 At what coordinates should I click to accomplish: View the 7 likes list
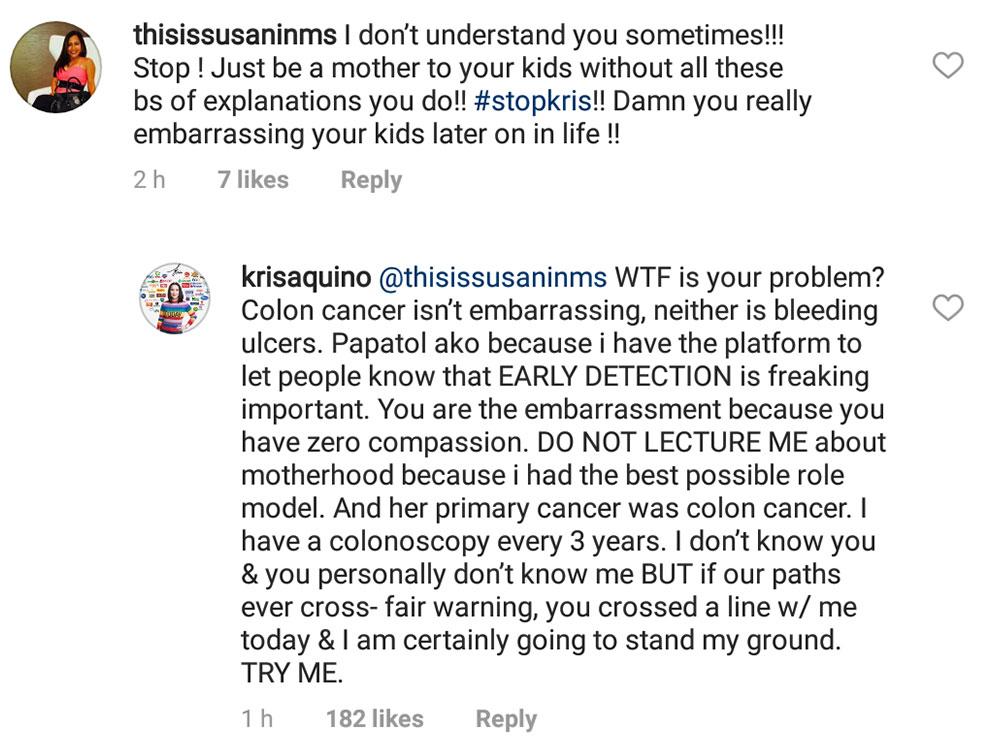pyautogui.click(x=252, y=180)
